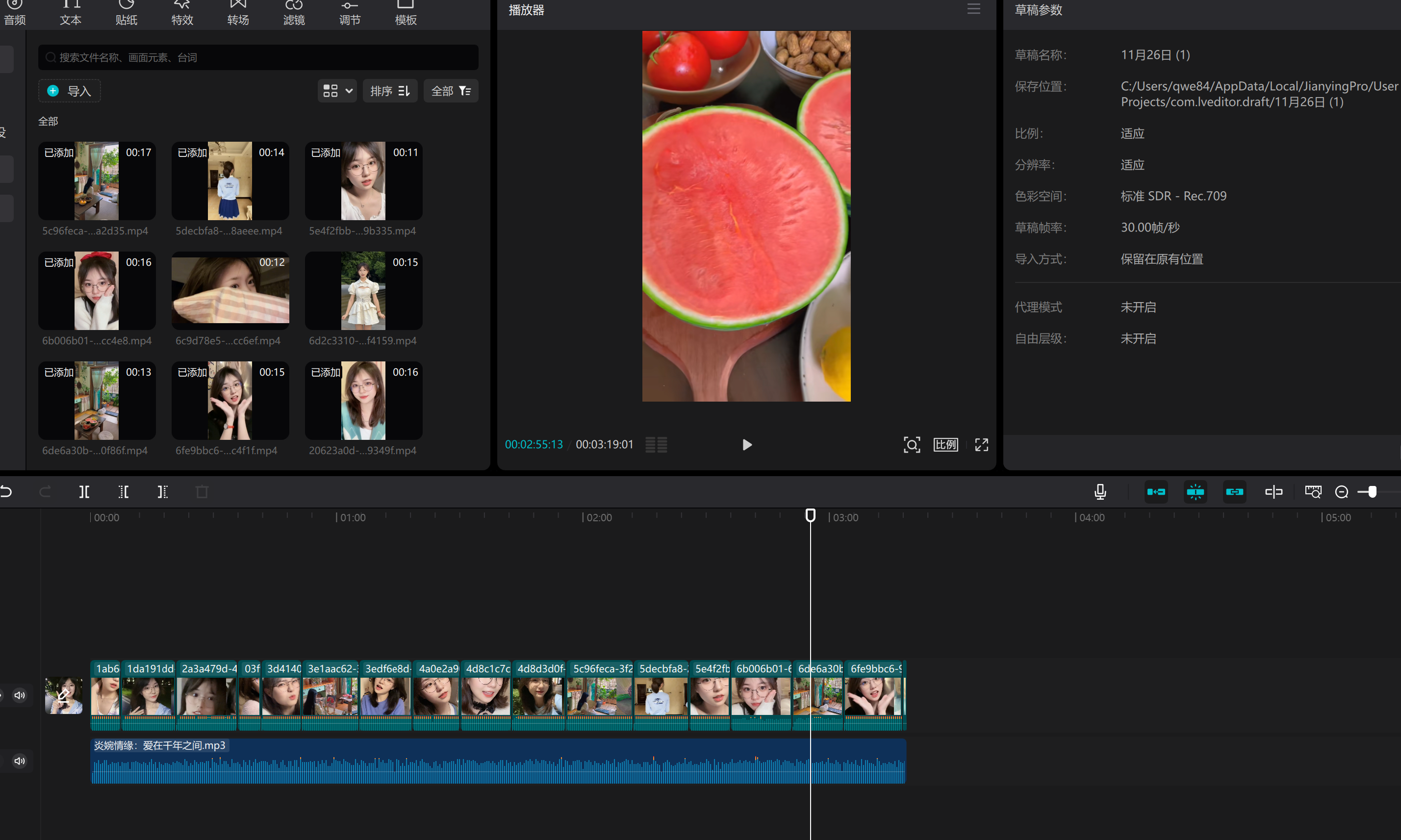
Task: Enter fullscreen preview mode
Action: tap(982, 445)
